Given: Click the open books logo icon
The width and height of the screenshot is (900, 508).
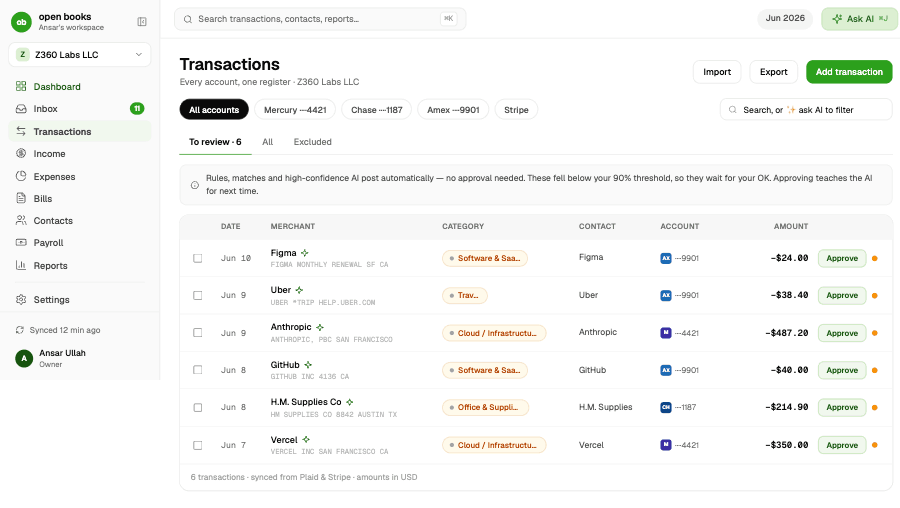Looking at the screenshot, I should pos(21,22).
